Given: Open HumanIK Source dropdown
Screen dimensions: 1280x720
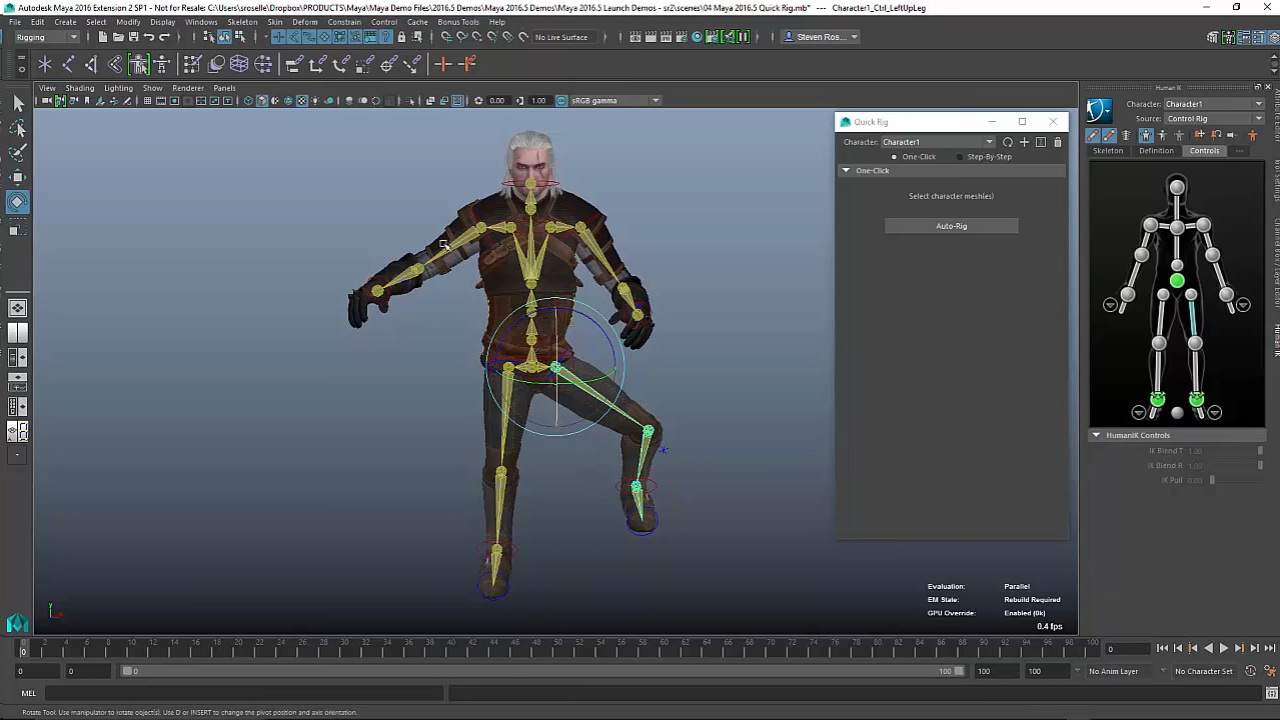Looking at the screenshot, I should (x=1213, y=119).
